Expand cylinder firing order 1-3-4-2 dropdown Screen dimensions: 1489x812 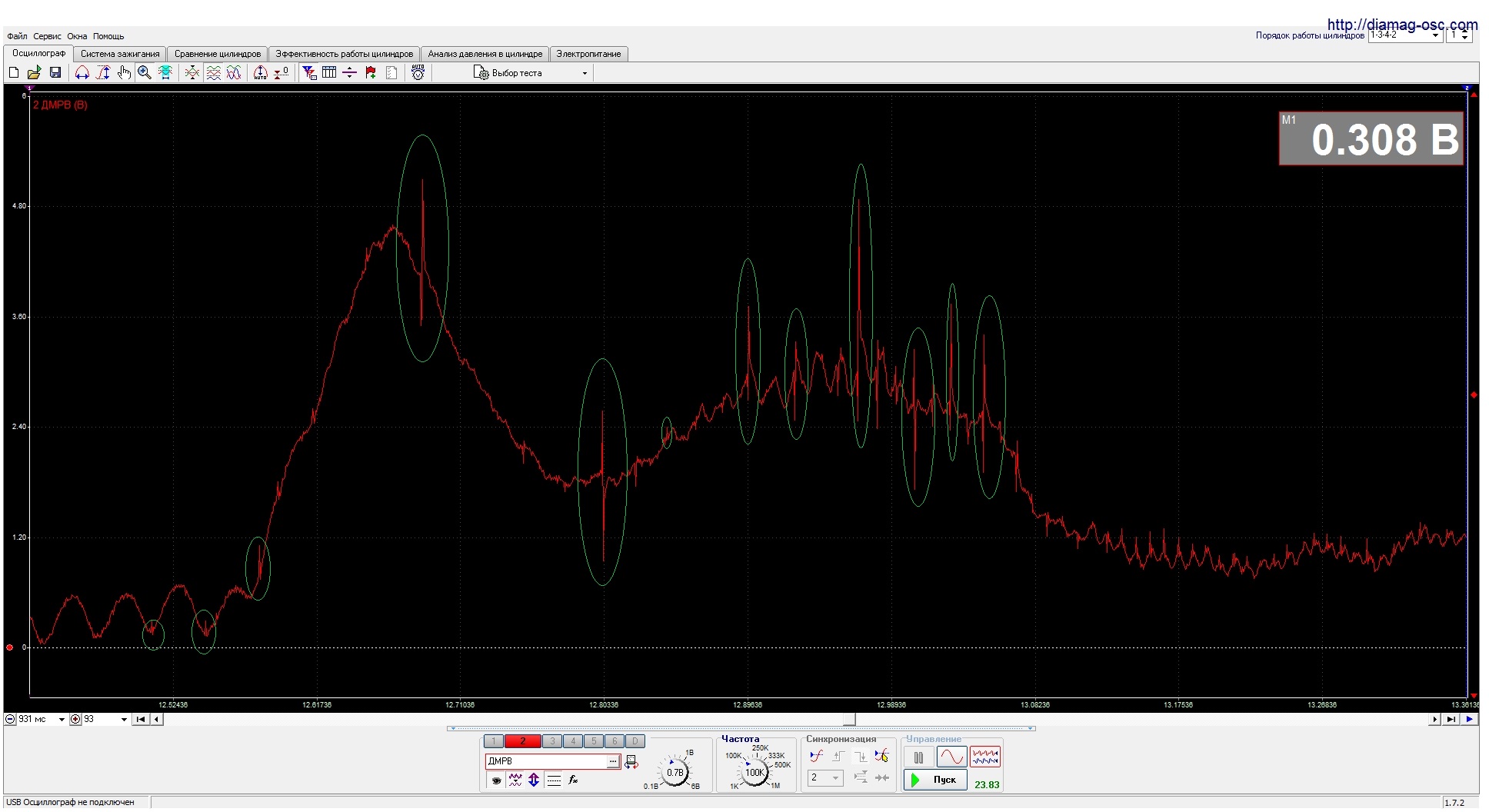[x=1435, y=35]
